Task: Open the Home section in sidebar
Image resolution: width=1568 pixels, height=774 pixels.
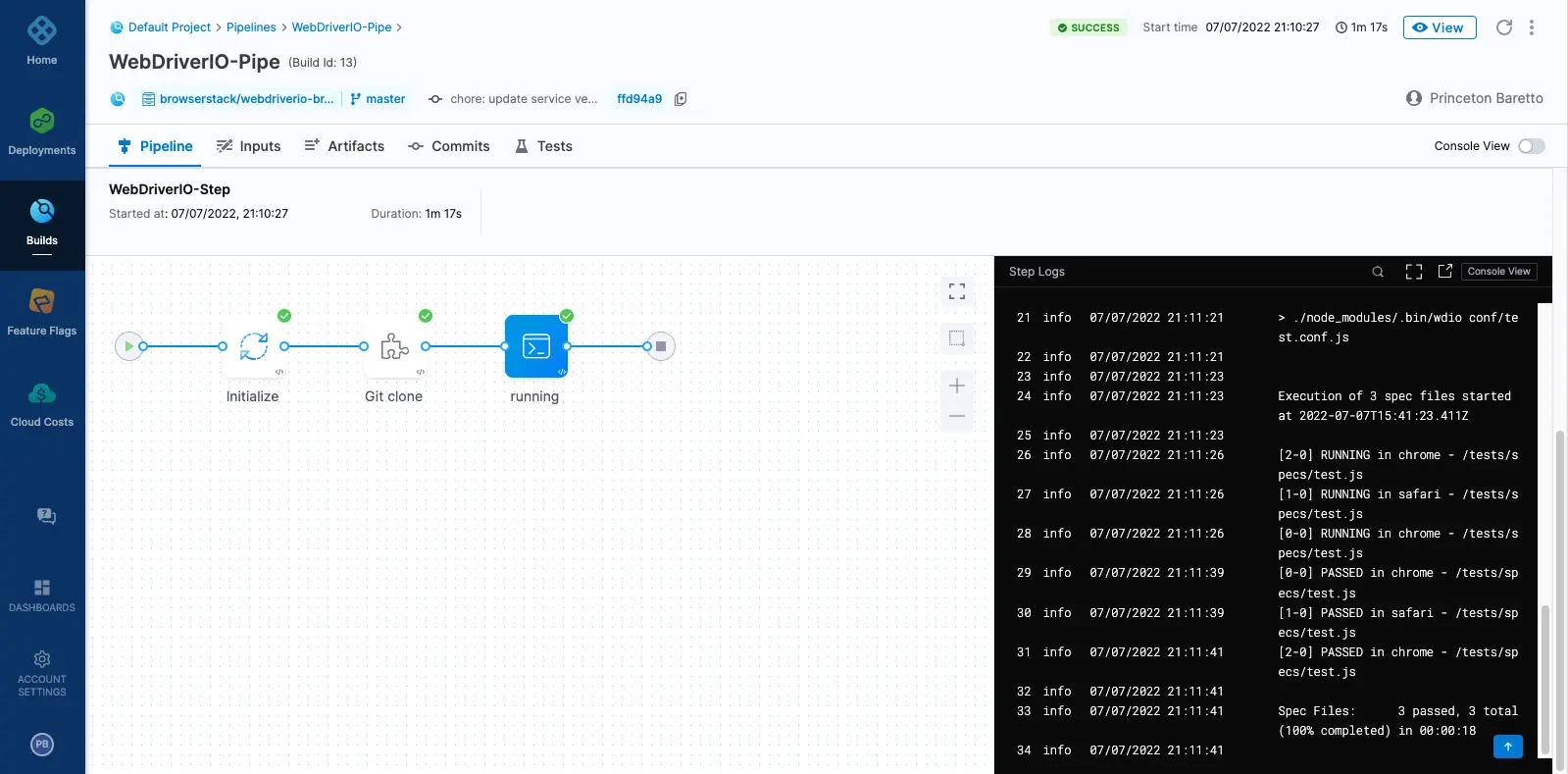Action: [x=42, y=41]
